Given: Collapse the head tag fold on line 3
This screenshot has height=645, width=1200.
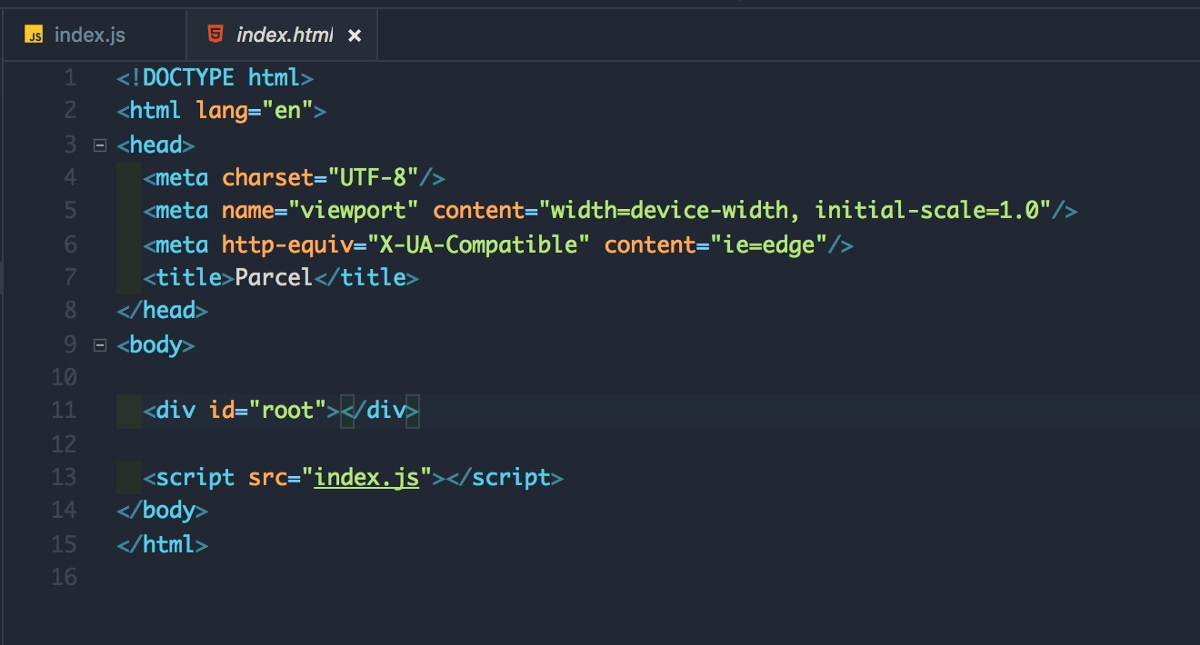Looking at the screenshot, I should [x=99, y=145].
